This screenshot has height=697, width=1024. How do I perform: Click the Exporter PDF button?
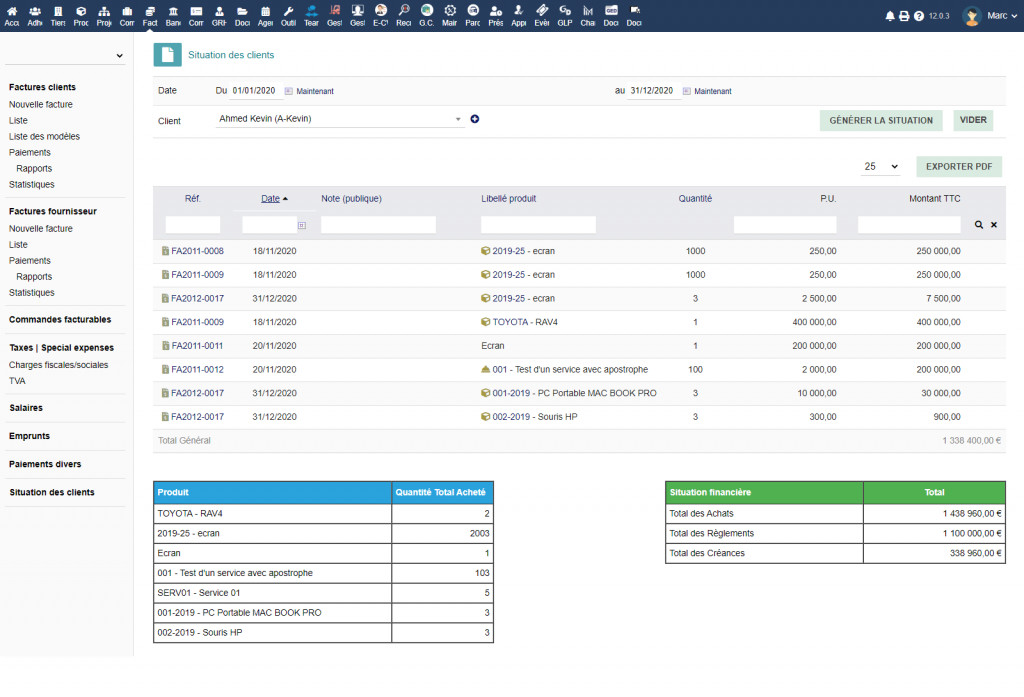958,167
